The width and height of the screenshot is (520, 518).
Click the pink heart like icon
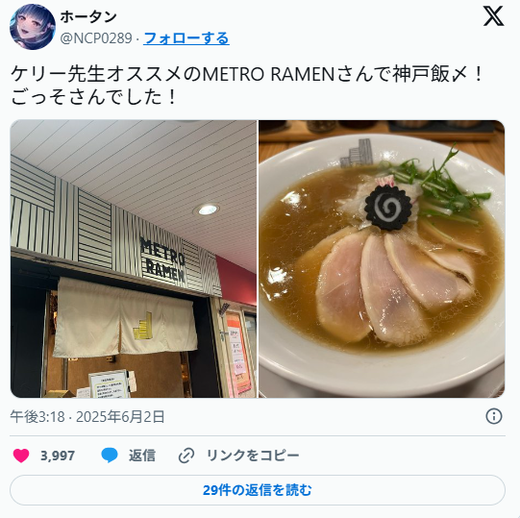point(21,455)
